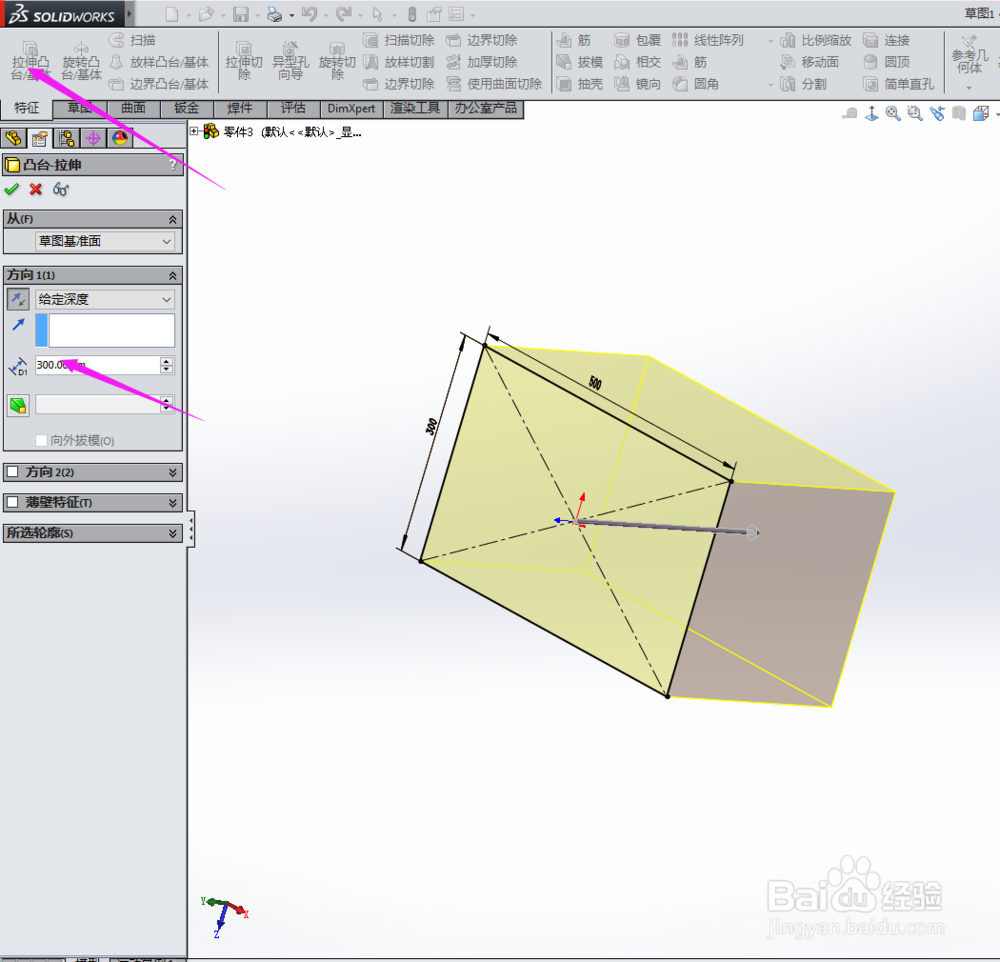Switch to the 草图 sketch tab
Viewport: 1000px width, 962px height.
(80, 109)
